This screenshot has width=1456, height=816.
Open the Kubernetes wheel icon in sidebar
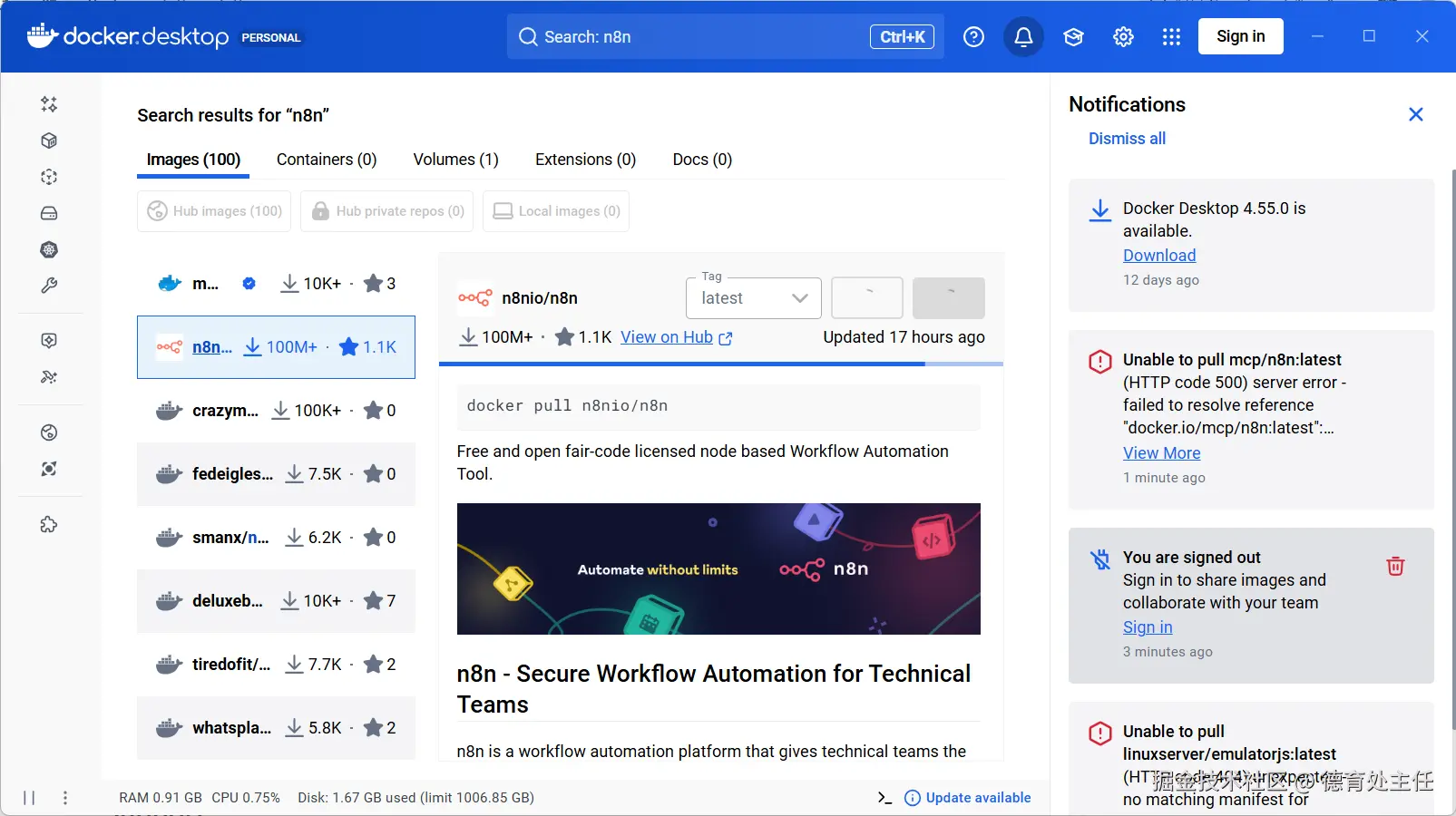(x=49, y=249)
